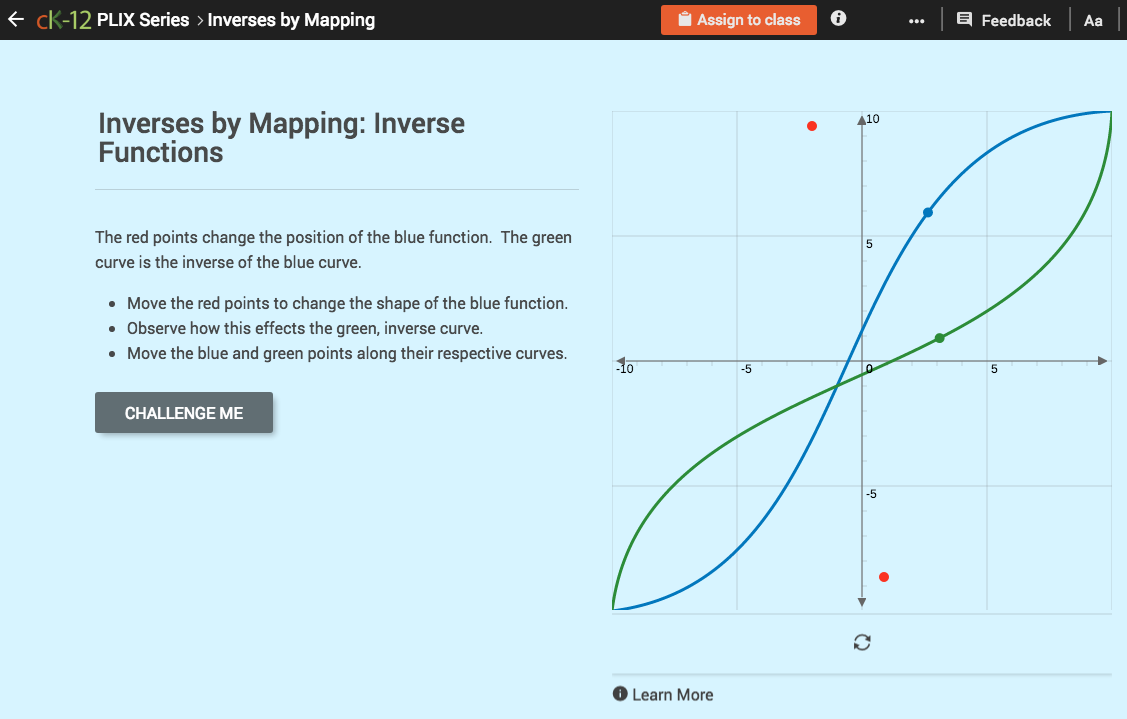Click the Aa text-size icon

[x=1093, y=19]
